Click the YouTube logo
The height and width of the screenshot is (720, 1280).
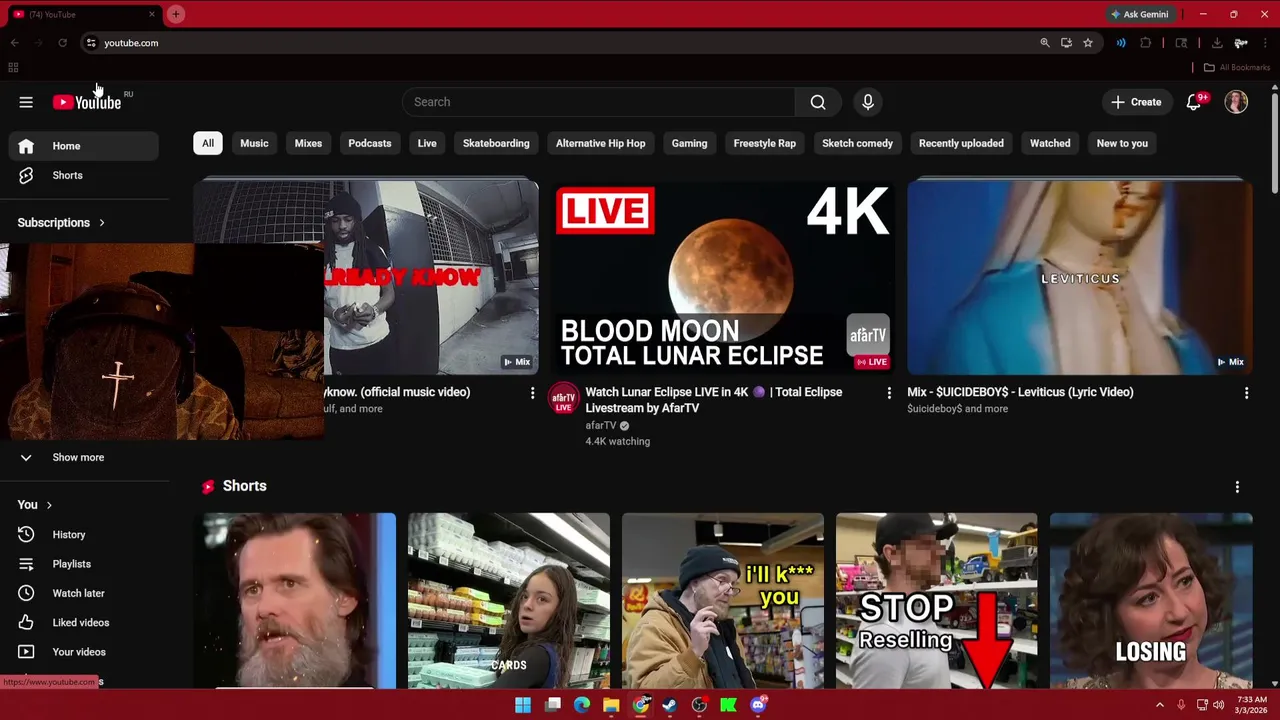[x=87, y=102]
